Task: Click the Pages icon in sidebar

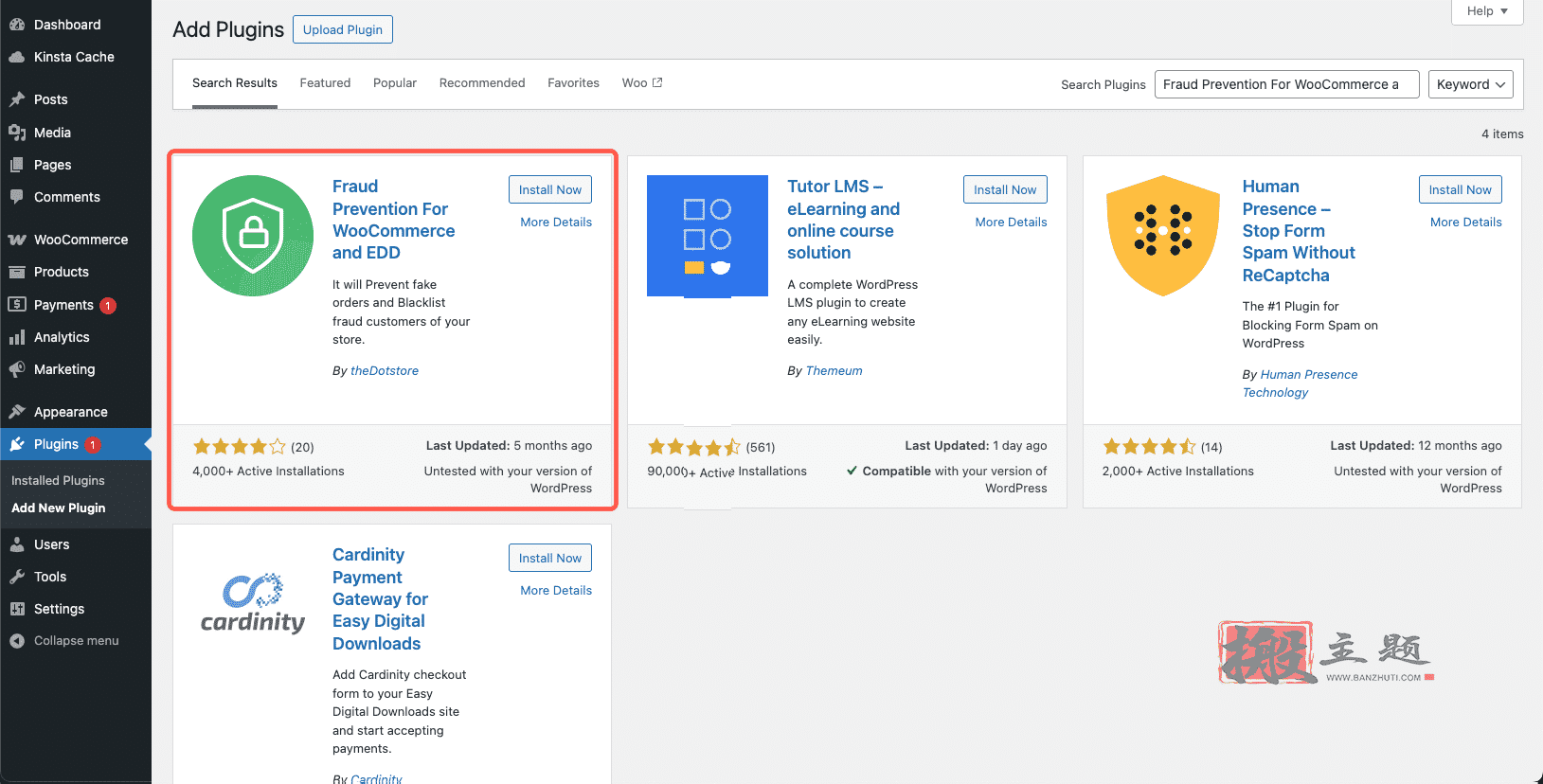Action: click(x=17, y=165)
